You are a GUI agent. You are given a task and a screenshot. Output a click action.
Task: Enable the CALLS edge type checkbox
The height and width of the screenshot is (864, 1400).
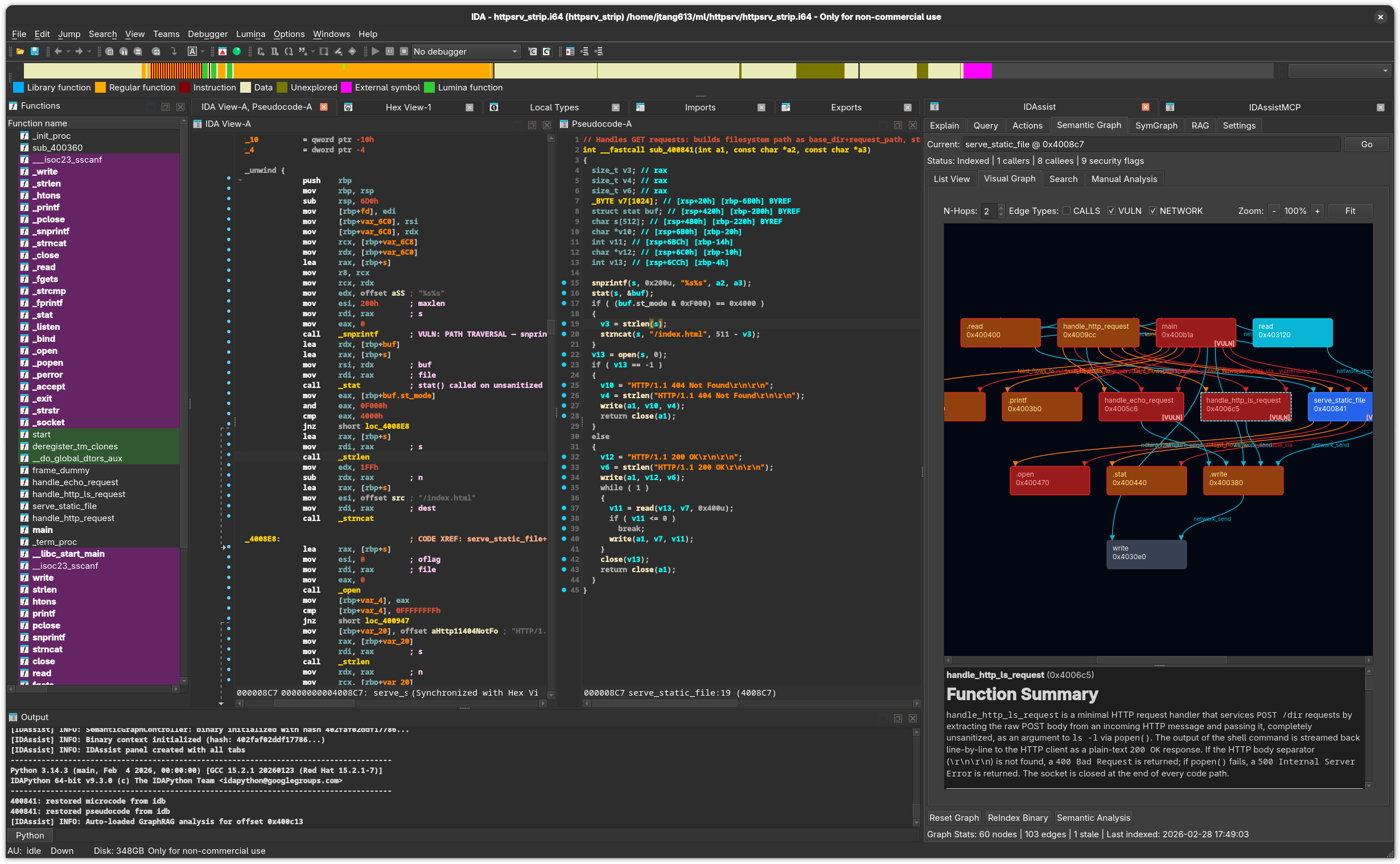[1067, 211]
